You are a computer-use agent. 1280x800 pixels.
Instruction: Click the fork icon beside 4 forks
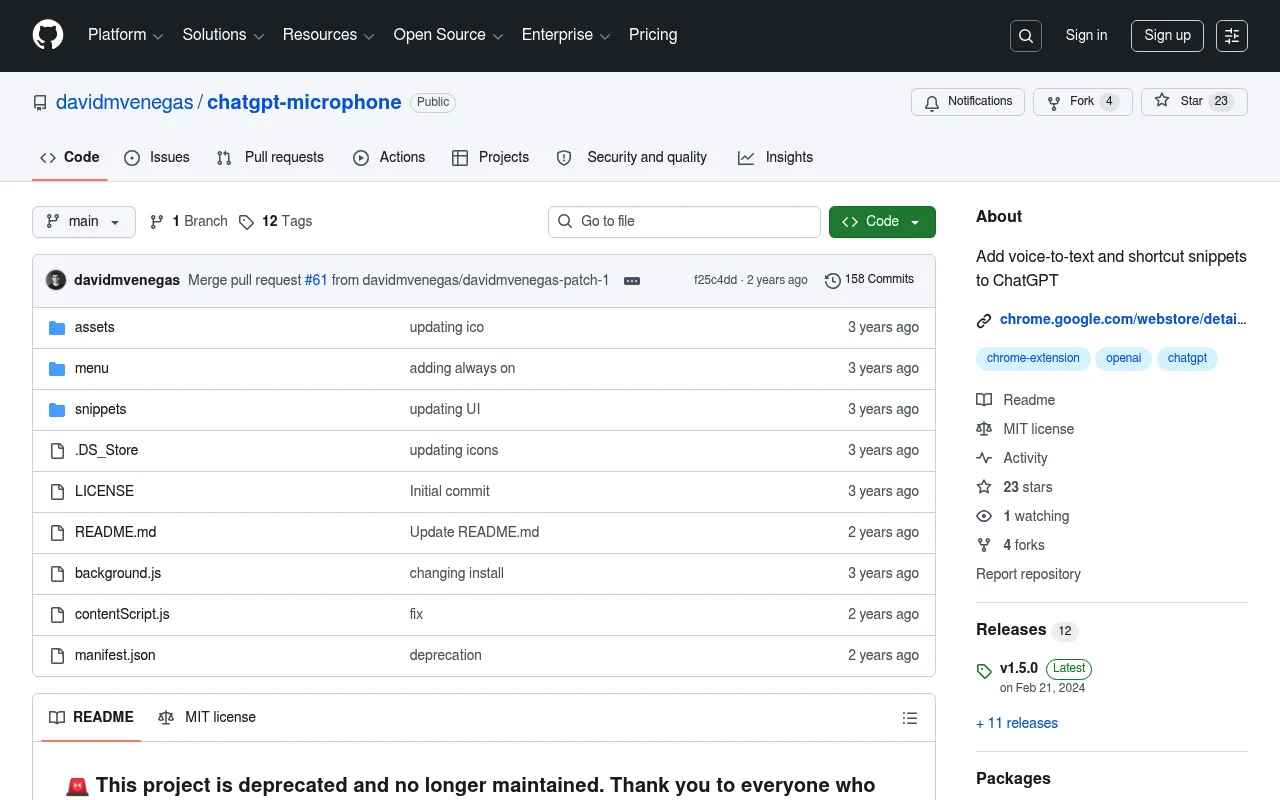[x=984, y=545]
